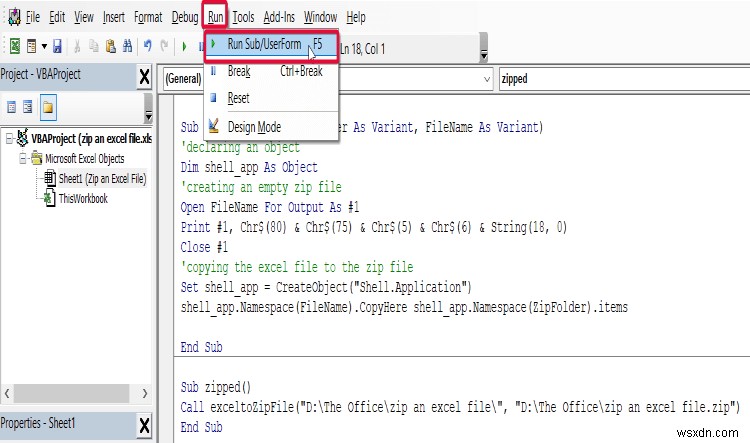This screenshot has height=443, width=750.
Task: Click the Cut scissors icon
Action: [77, 46]
